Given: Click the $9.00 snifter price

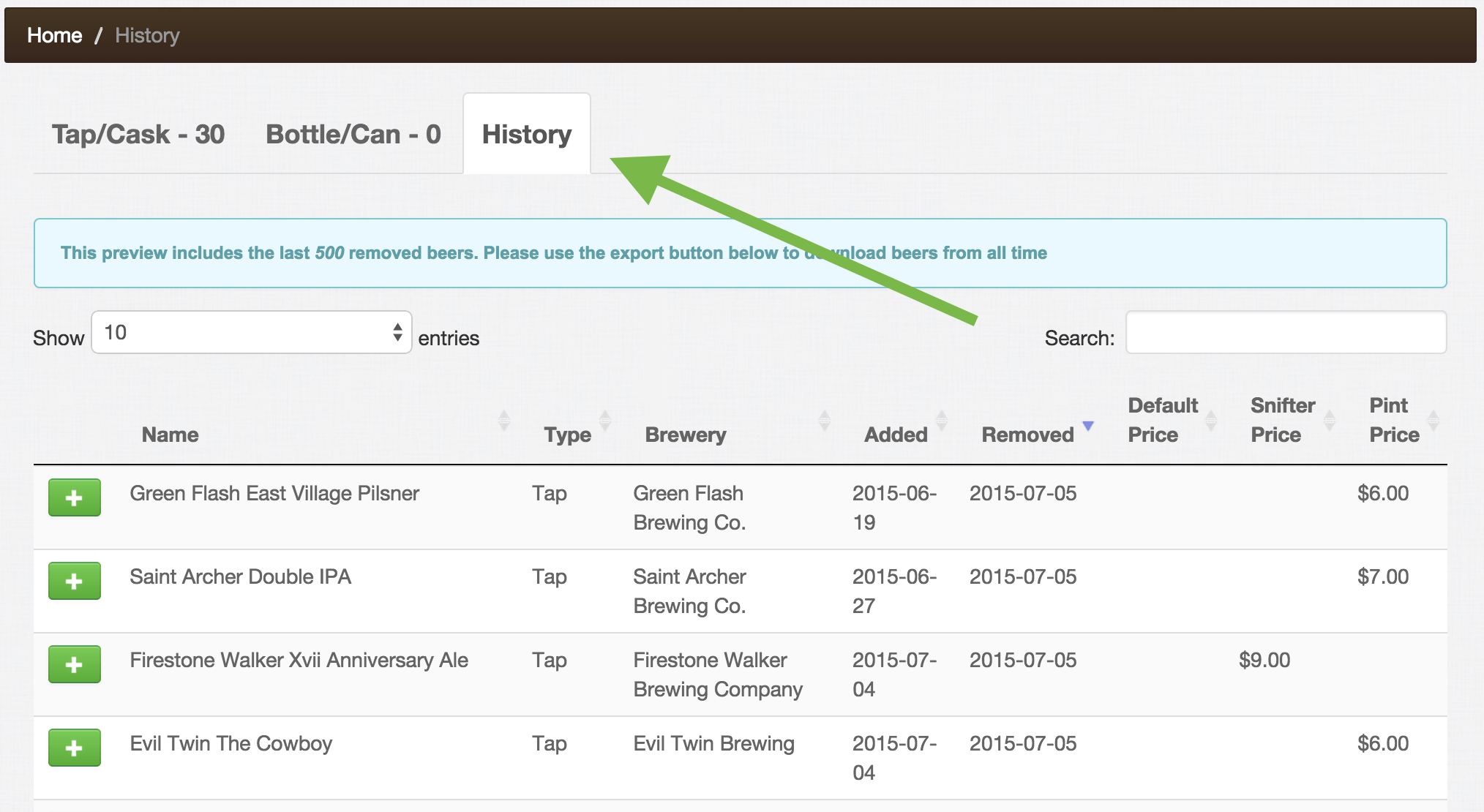Looking at the screenshot, I should (x=1264, y=660).
